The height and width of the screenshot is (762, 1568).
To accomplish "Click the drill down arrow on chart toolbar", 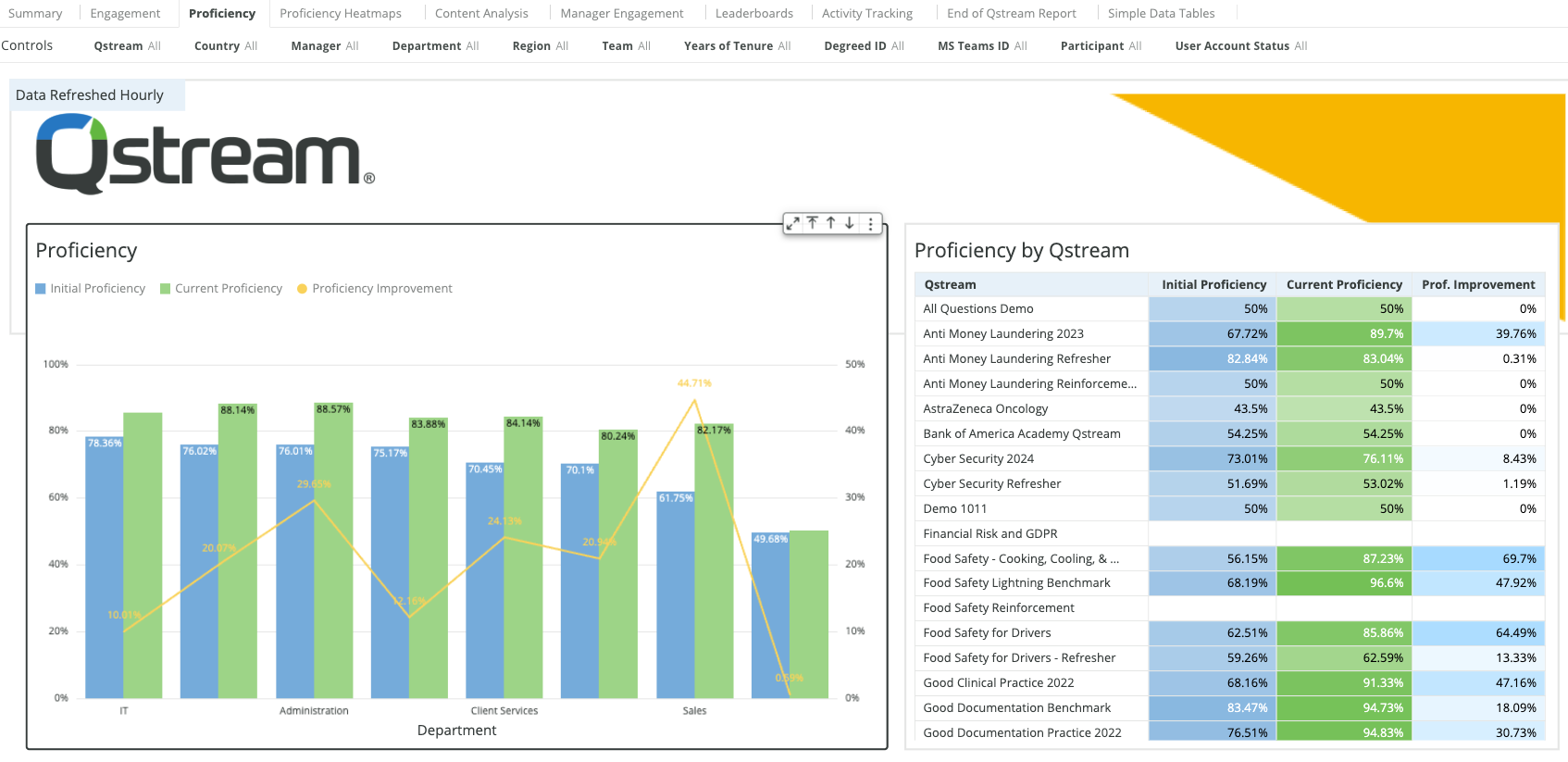I will pyautogui.click(x=850, y=223).
